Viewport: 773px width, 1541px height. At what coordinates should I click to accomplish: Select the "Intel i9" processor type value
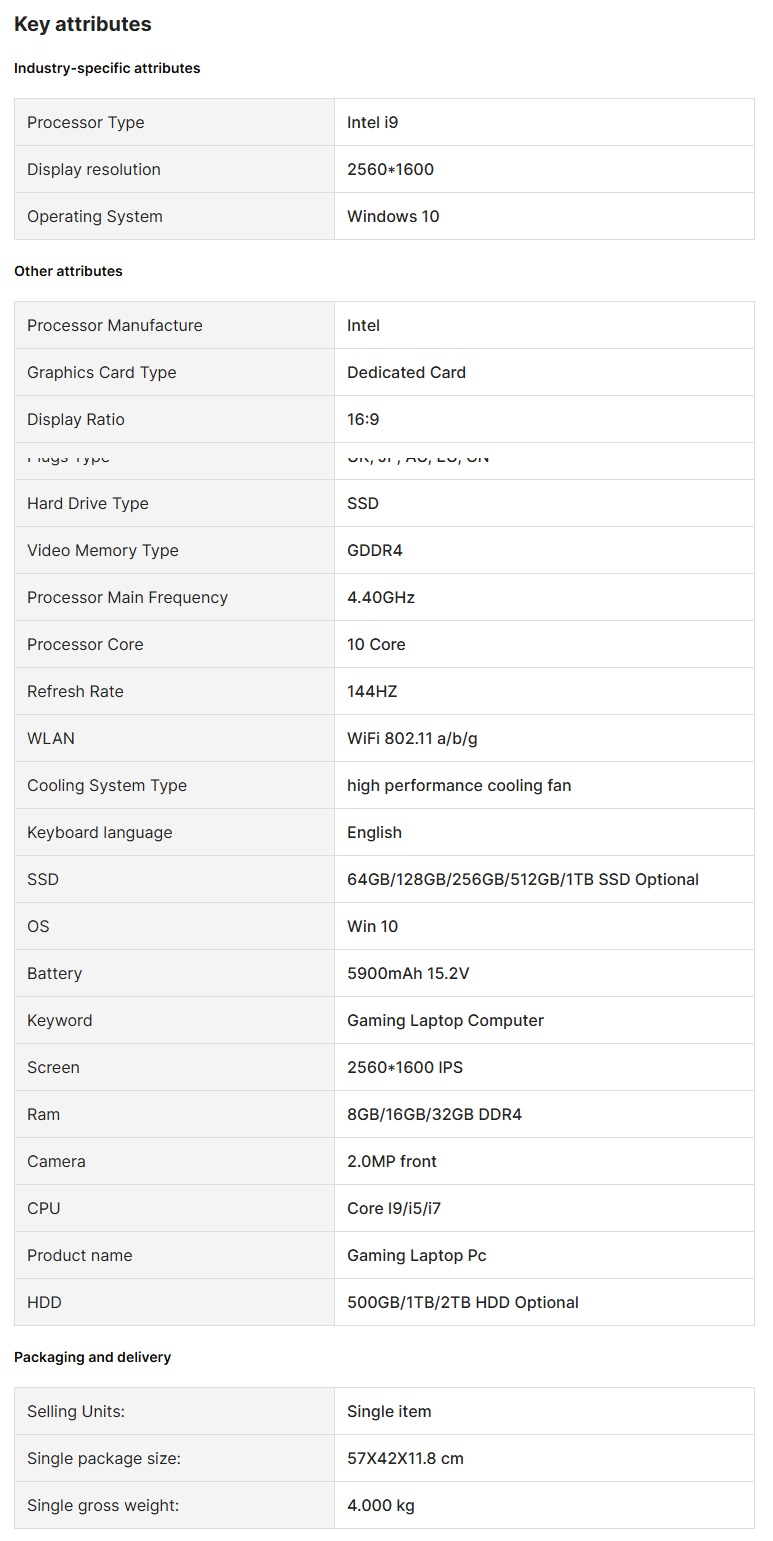click(372, 122)
